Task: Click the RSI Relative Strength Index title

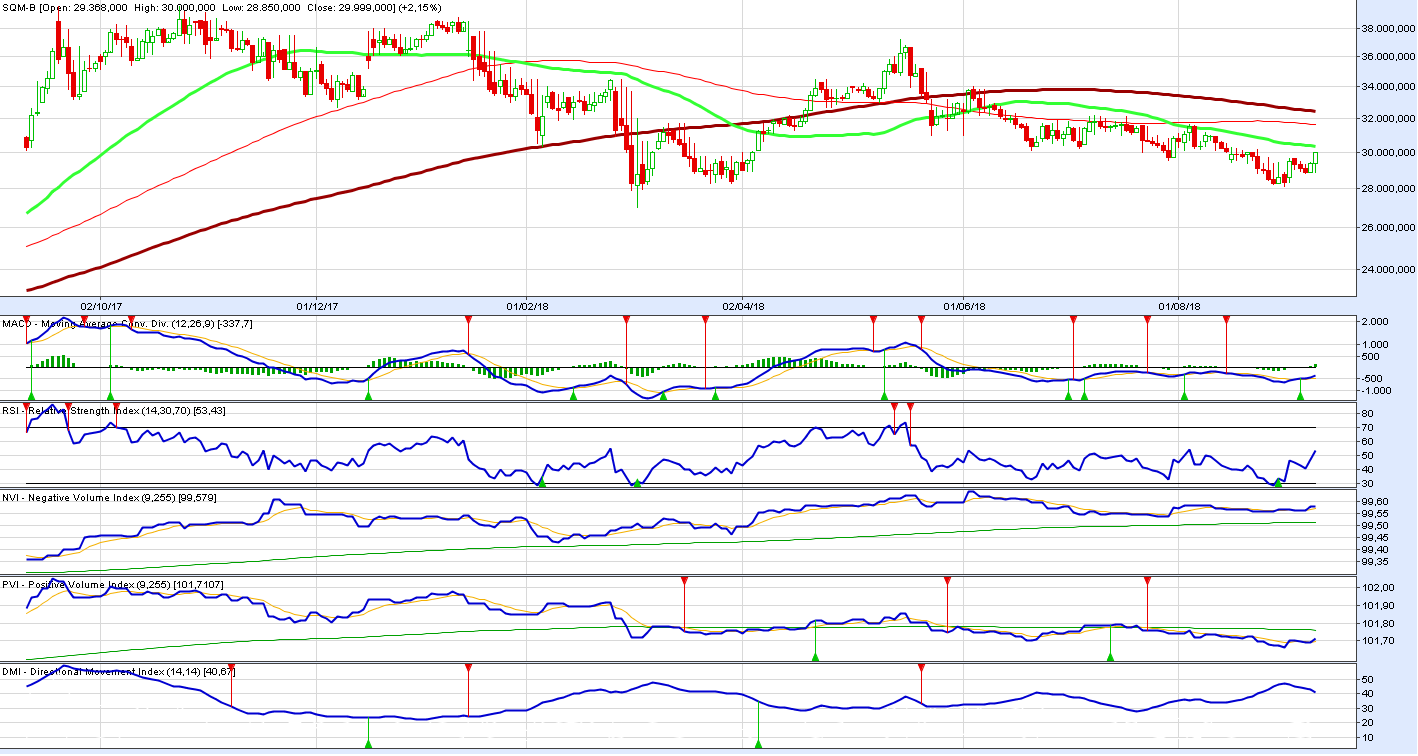Action: (x=114, y=409)
